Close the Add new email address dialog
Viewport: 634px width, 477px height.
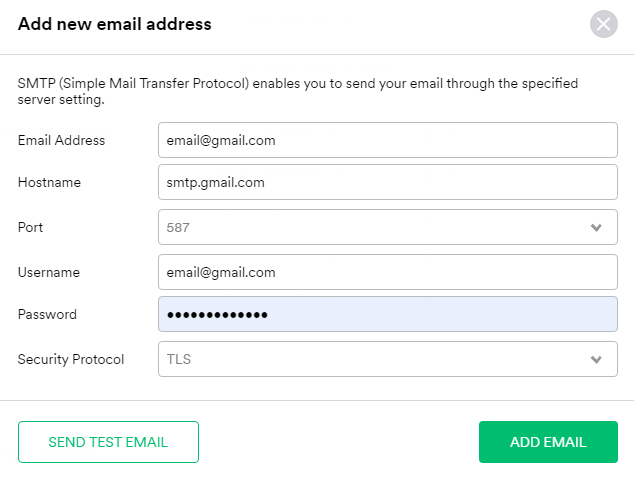604,24
